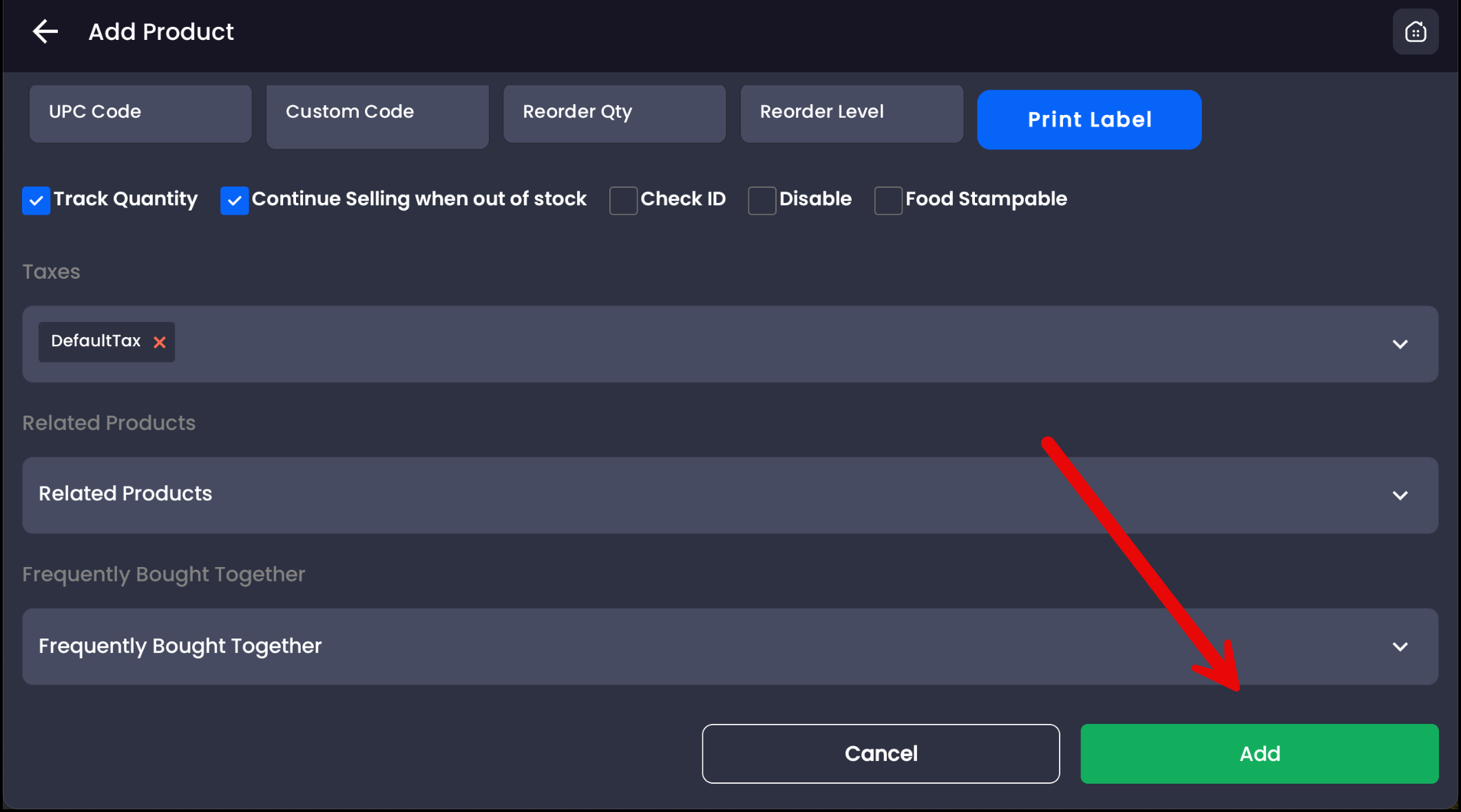Viewport: 1461px width, 812px height.
Task: Click into the Custom Code field
Action: pyautogui.click(x=377, y=116)
